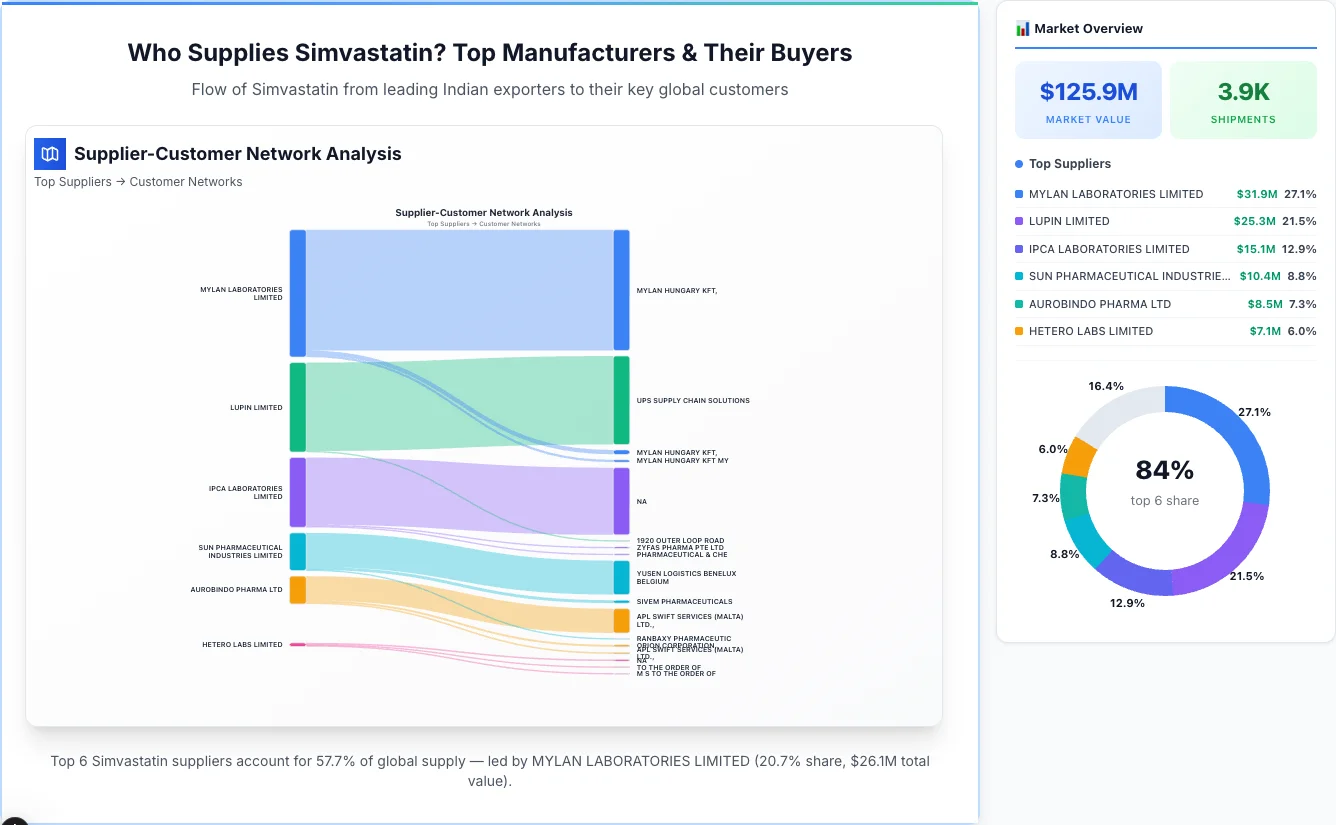This screenshot has width=1336, height=825.
Task: Click the green color swatch beside AUROBINDO PHARMA LTD
Action: click(x=1019, y=304)
